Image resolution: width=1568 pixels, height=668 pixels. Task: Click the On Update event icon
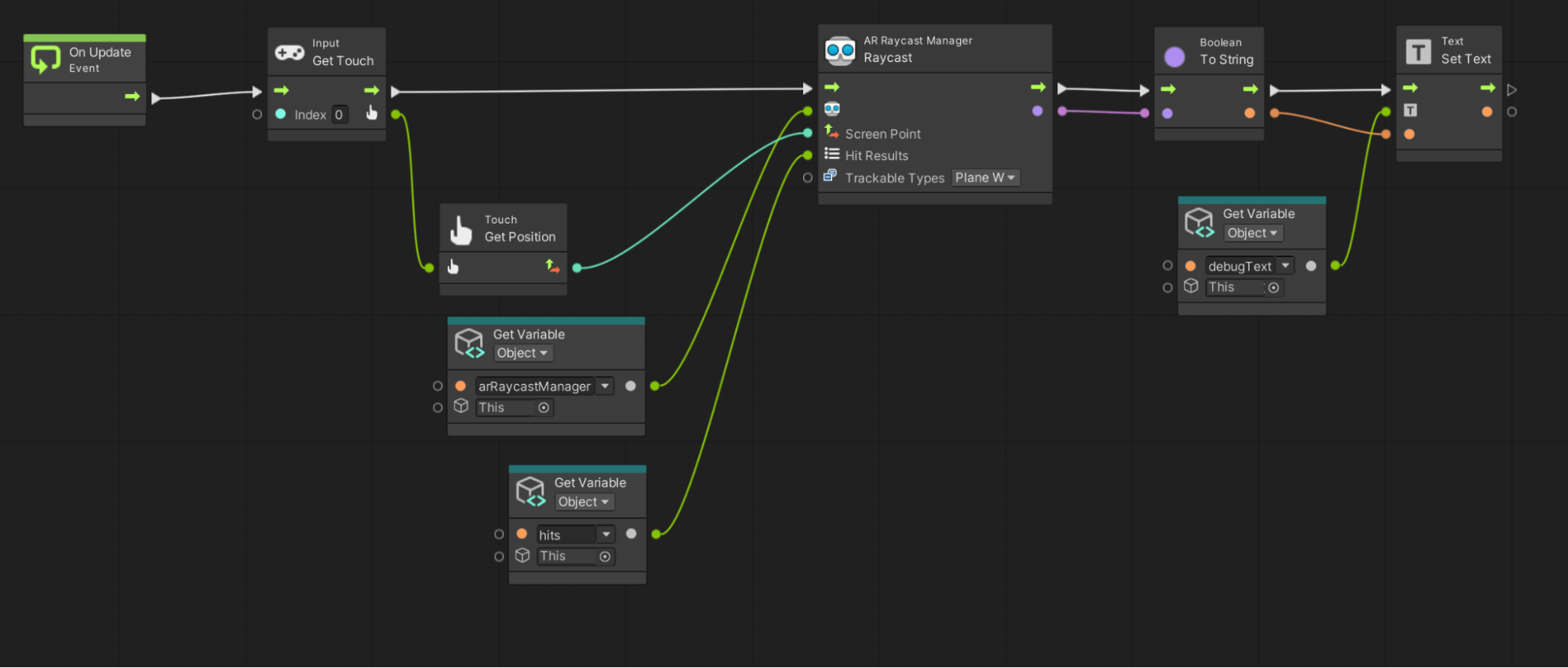point(45,60)
